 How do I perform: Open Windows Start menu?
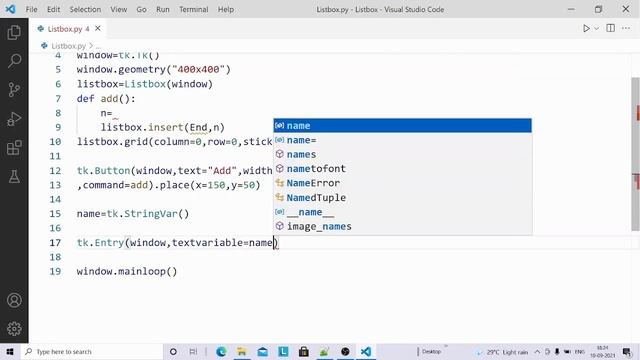click(x=10, y=351)
